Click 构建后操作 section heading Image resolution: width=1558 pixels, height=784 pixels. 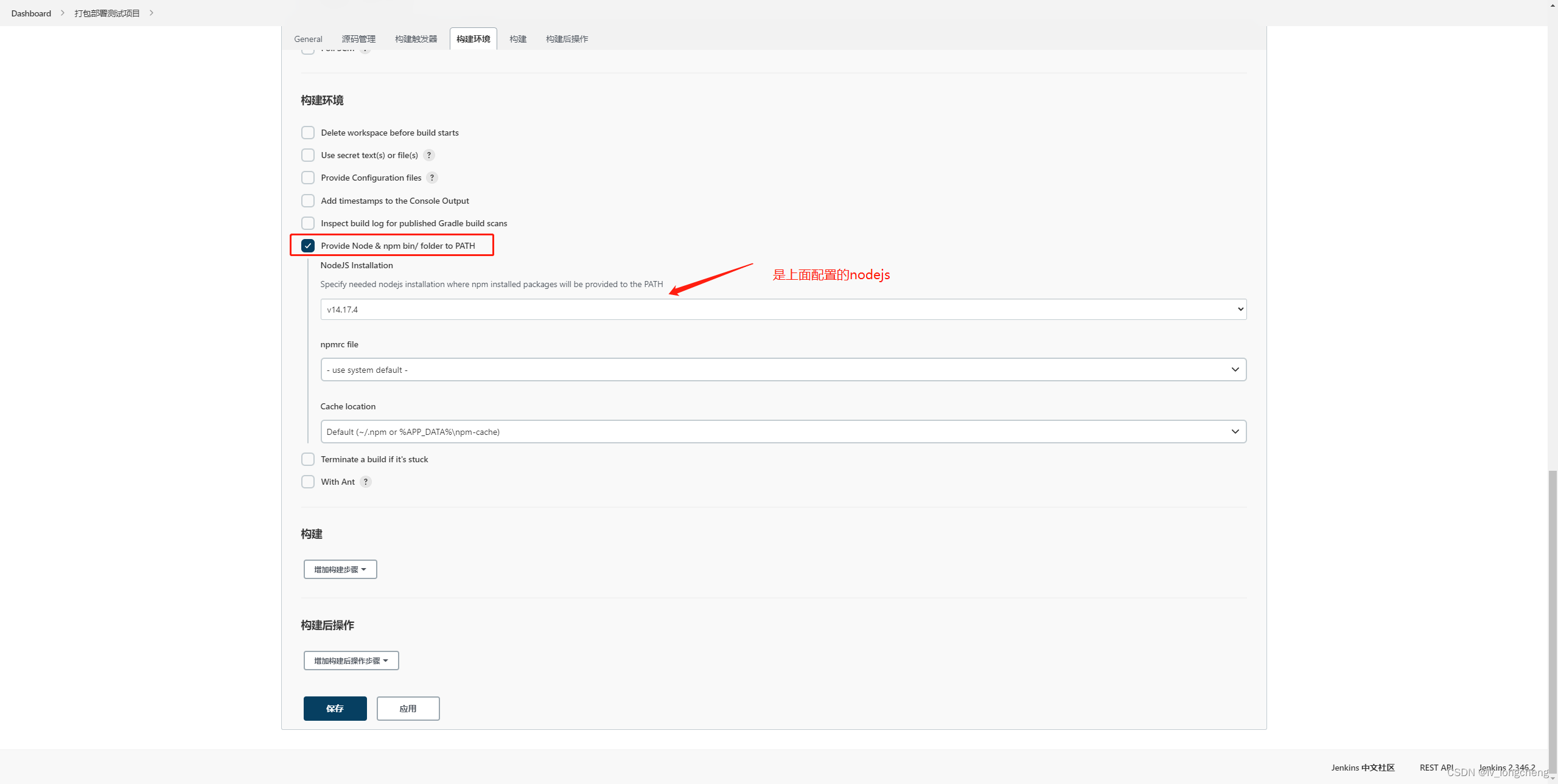[x=327, y=625]
